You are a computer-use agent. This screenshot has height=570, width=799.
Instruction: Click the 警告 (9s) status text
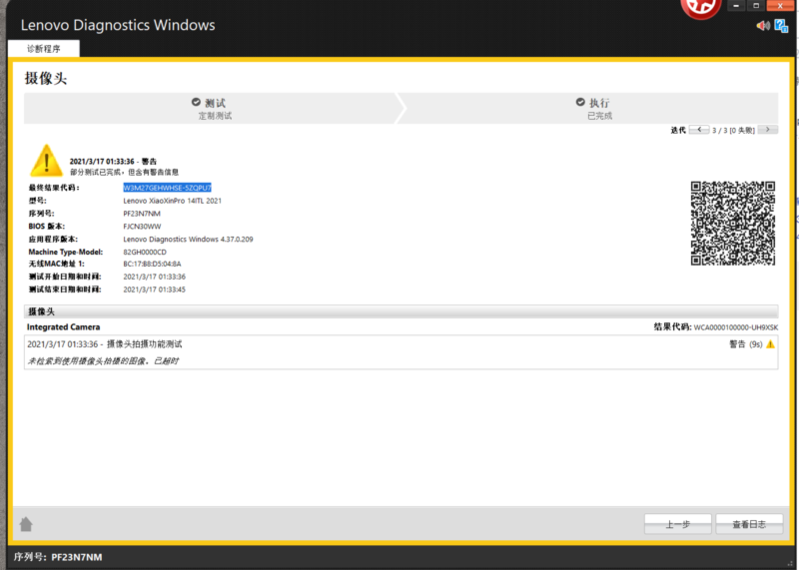(x=745, y=344)
